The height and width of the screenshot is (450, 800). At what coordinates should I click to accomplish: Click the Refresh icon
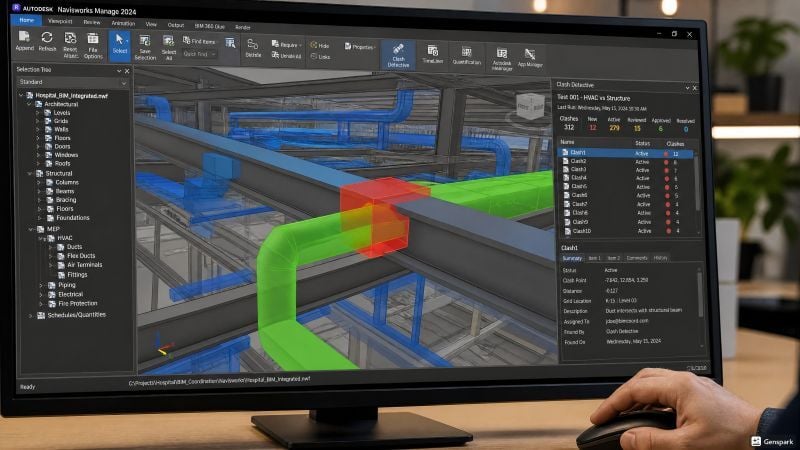pos(47,37)
